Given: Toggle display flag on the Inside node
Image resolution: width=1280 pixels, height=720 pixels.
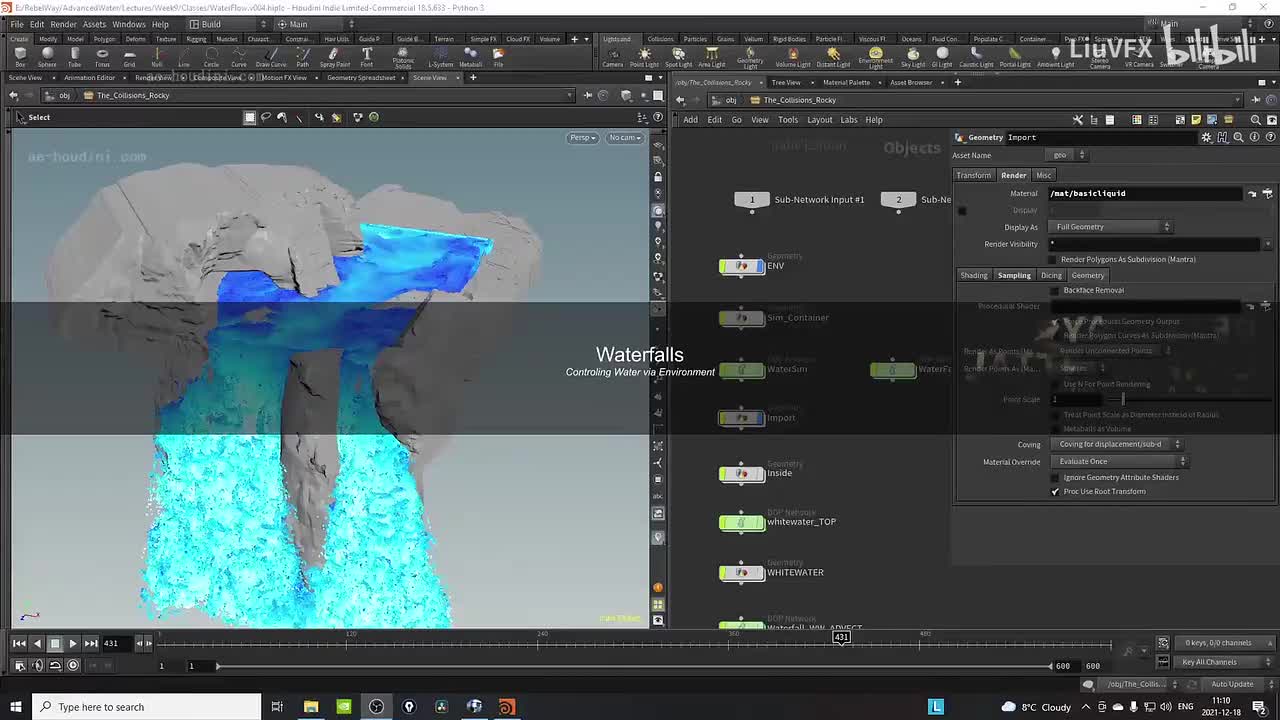Looking at the screenshot, I should coord(758,473).
